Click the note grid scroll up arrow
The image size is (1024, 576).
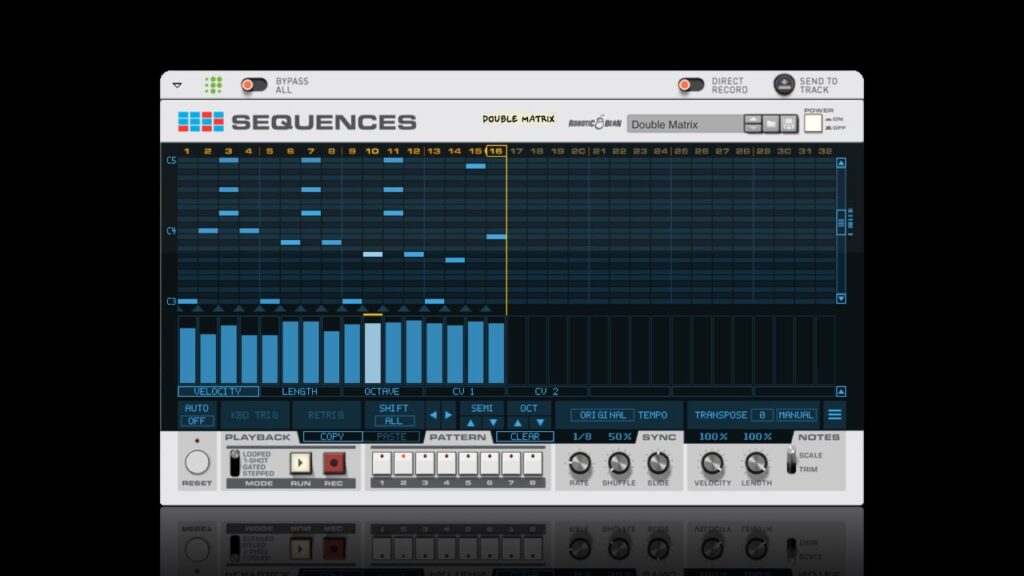coord(841,163)
